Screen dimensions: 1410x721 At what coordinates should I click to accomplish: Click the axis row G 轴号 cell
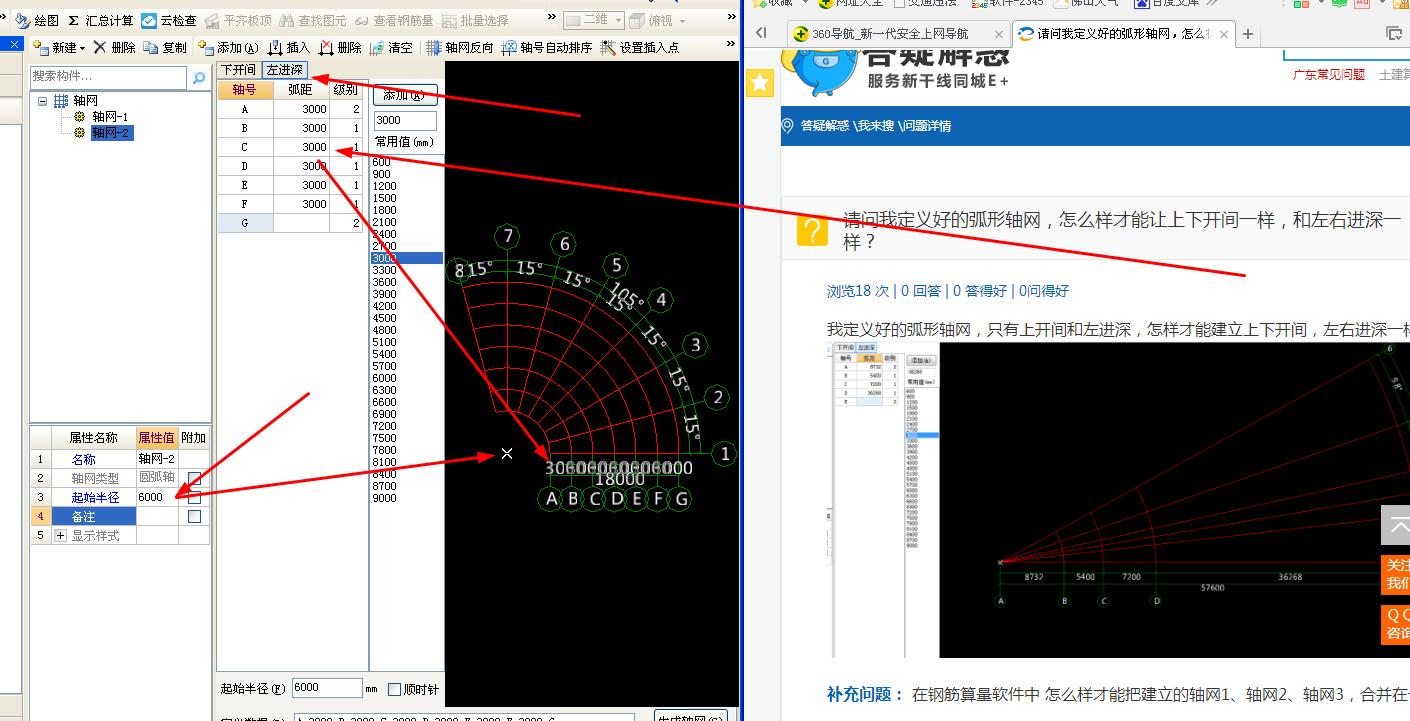coord(245,223)
